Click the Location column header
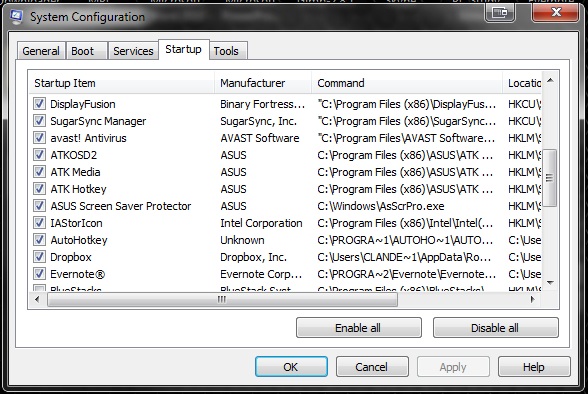Screen dimensions: 588x394 [x=522, y=83]
